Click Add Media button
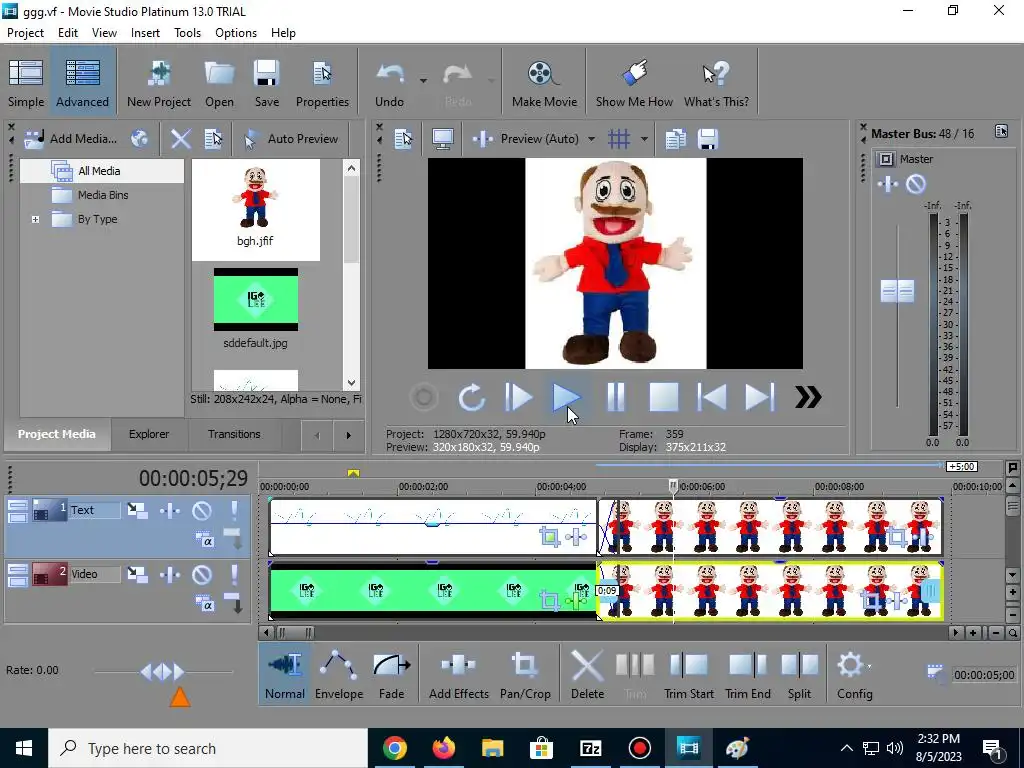This screenshot has height=768, width=1024. tap(71, 138)
